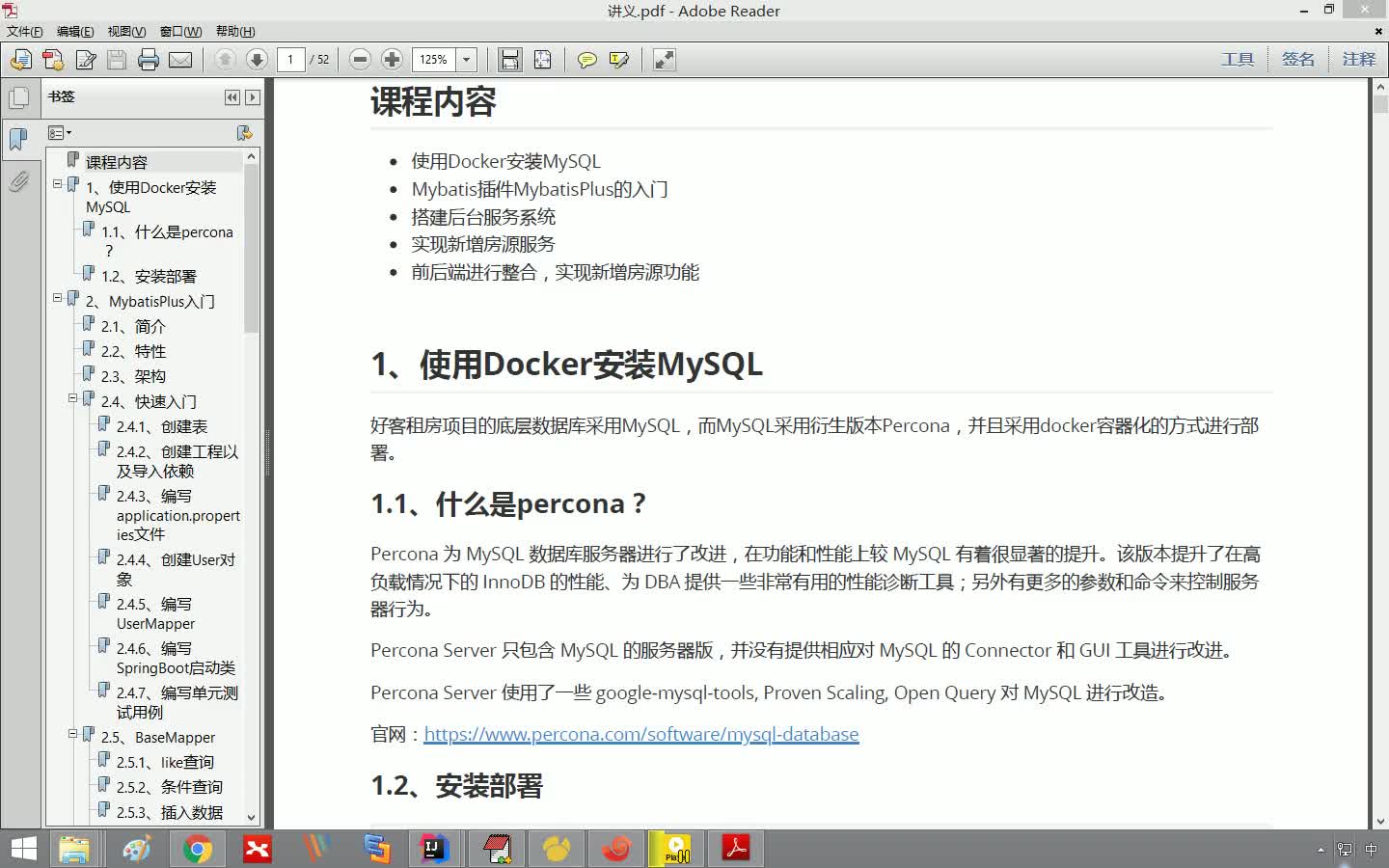Open the 帮助(H) menu
1389x868 pixels.
235,31
